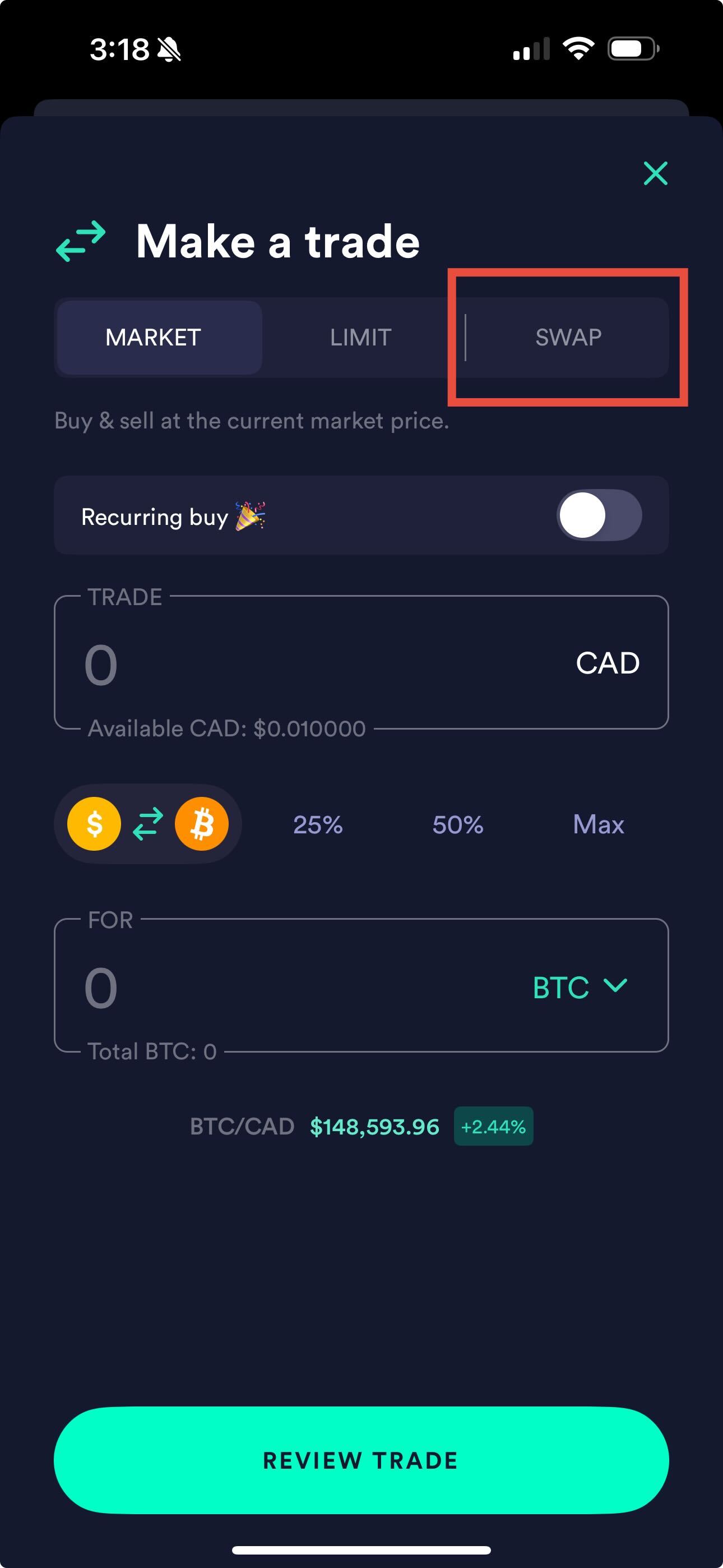The height and width of the screenshot is (1568, 723).
Task: Tap the battery indicator icon
Action: 633,49
